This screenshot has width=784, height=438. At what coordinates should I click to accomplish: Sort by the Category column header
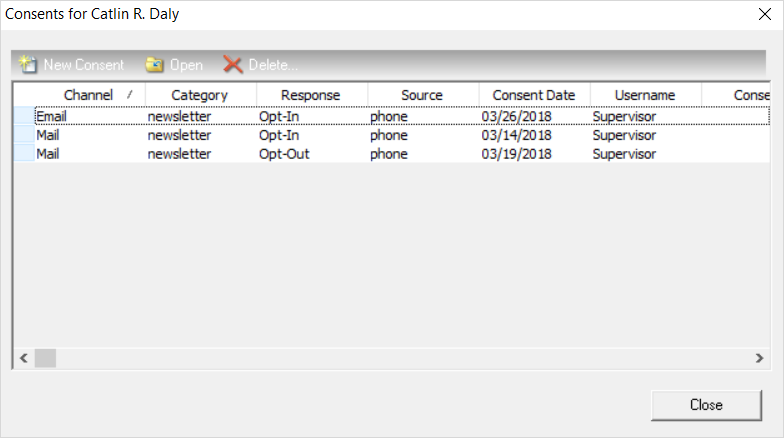pyautogui.click(x=200, y=95)
